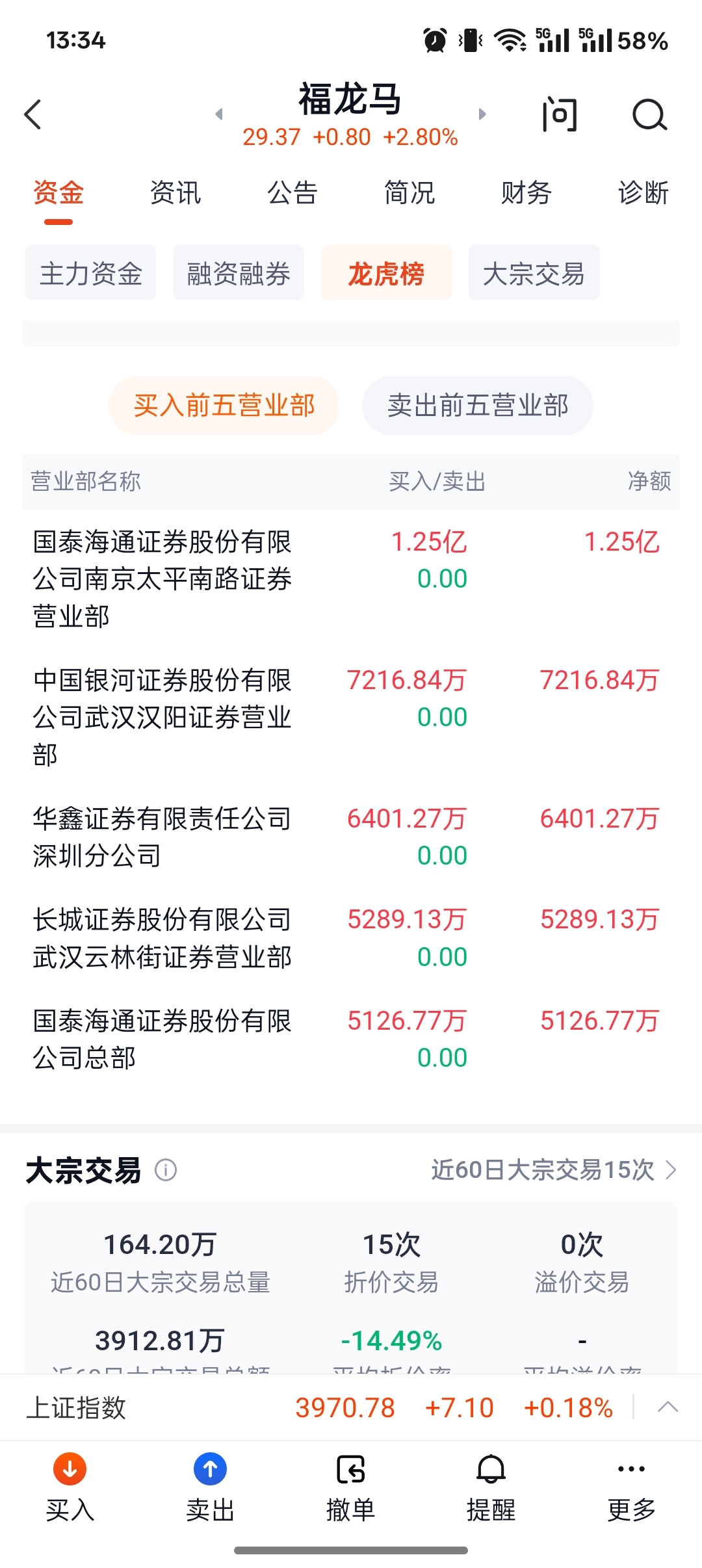Image resolution: width=702 pixels, height=1568 pixels.
Task: Open the 财务 tab
Action: click(x=526, y=193)
